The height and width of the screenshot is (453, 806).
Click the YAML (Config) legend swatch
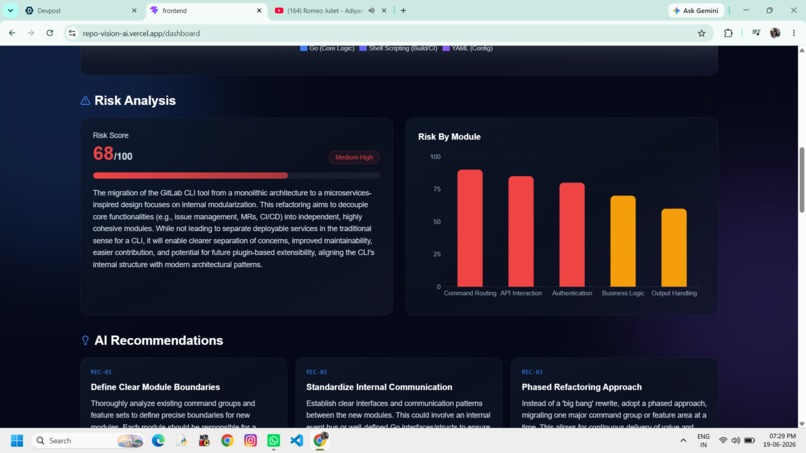tap(446, 48)
